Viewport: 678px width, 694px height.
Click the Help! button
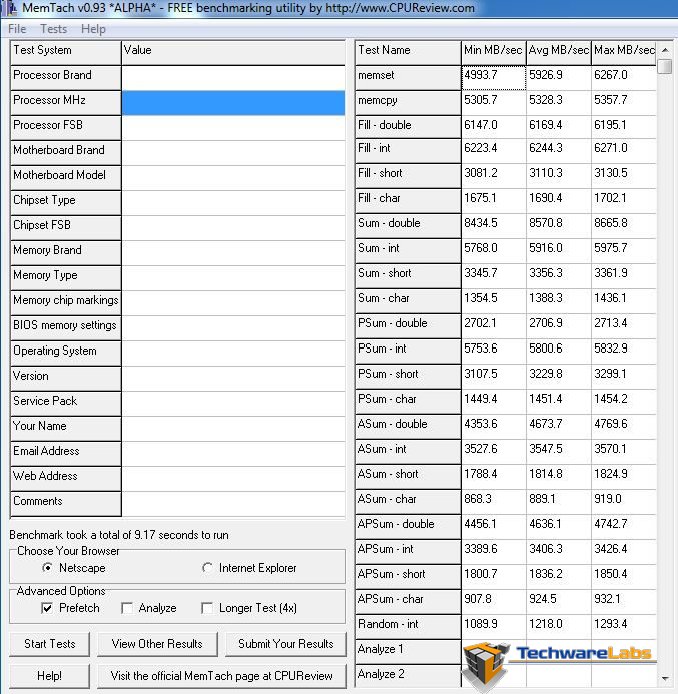[50, 676]
